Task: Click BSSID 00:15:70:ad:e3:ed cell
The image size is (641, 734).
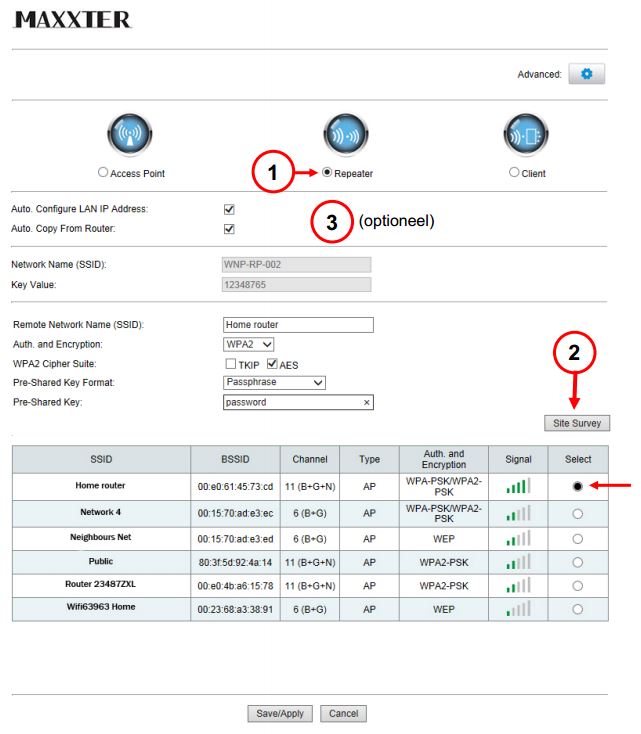Action: pyautogui.click(x=235, y=539)
